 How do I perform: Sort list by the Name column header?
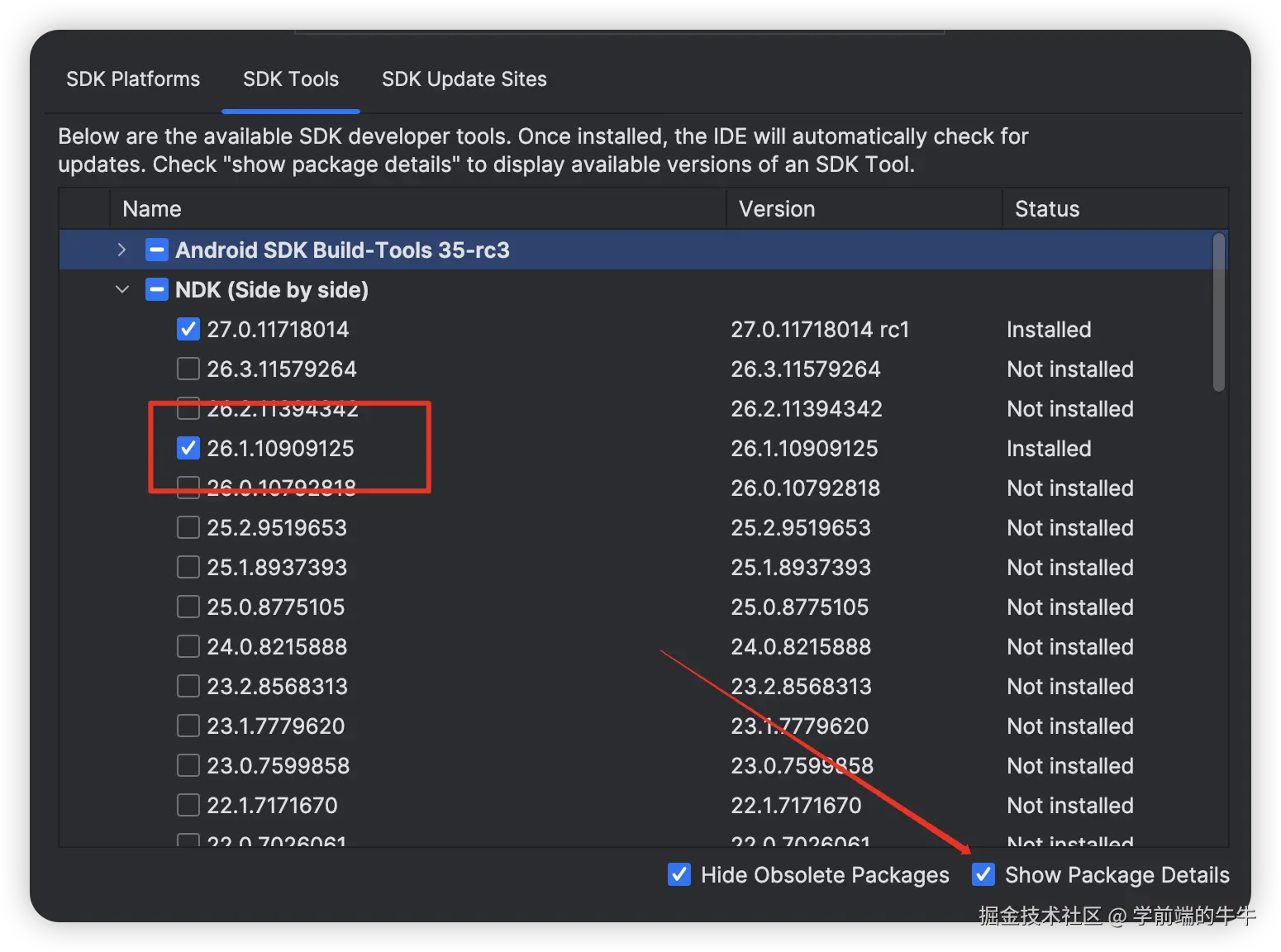pyautogui.click(x=152, y=209)
